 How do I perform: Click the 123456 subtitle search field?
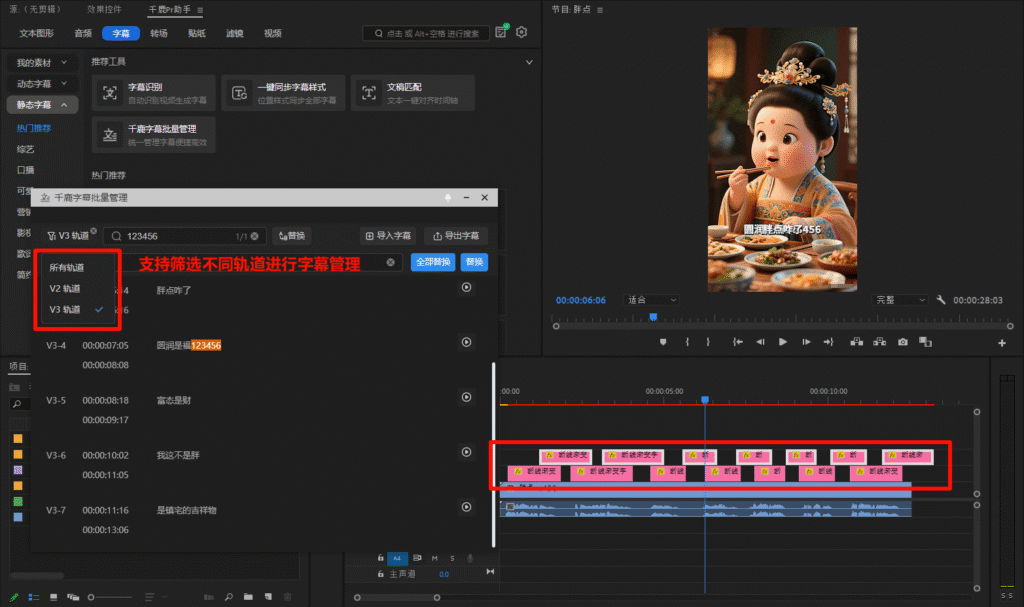tap(175, 236)
